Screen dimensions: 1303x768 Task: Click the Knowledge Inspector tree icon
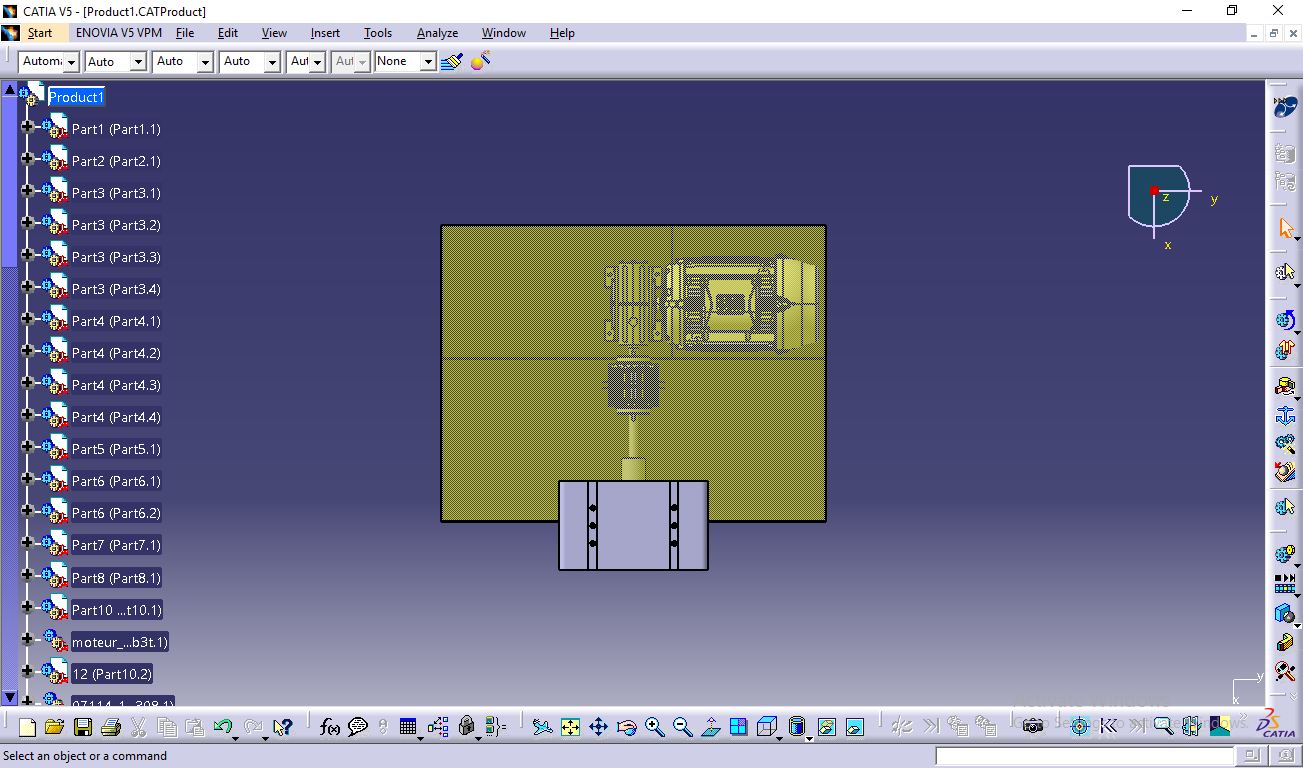tap(438, 727)
